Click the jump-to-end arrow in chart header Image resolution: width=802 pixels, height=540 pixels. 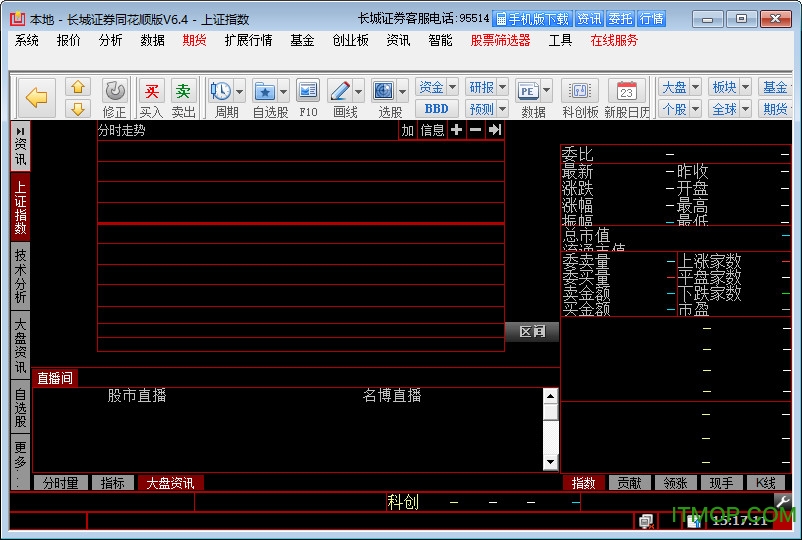pyautogui.click(x=495, y=130)
